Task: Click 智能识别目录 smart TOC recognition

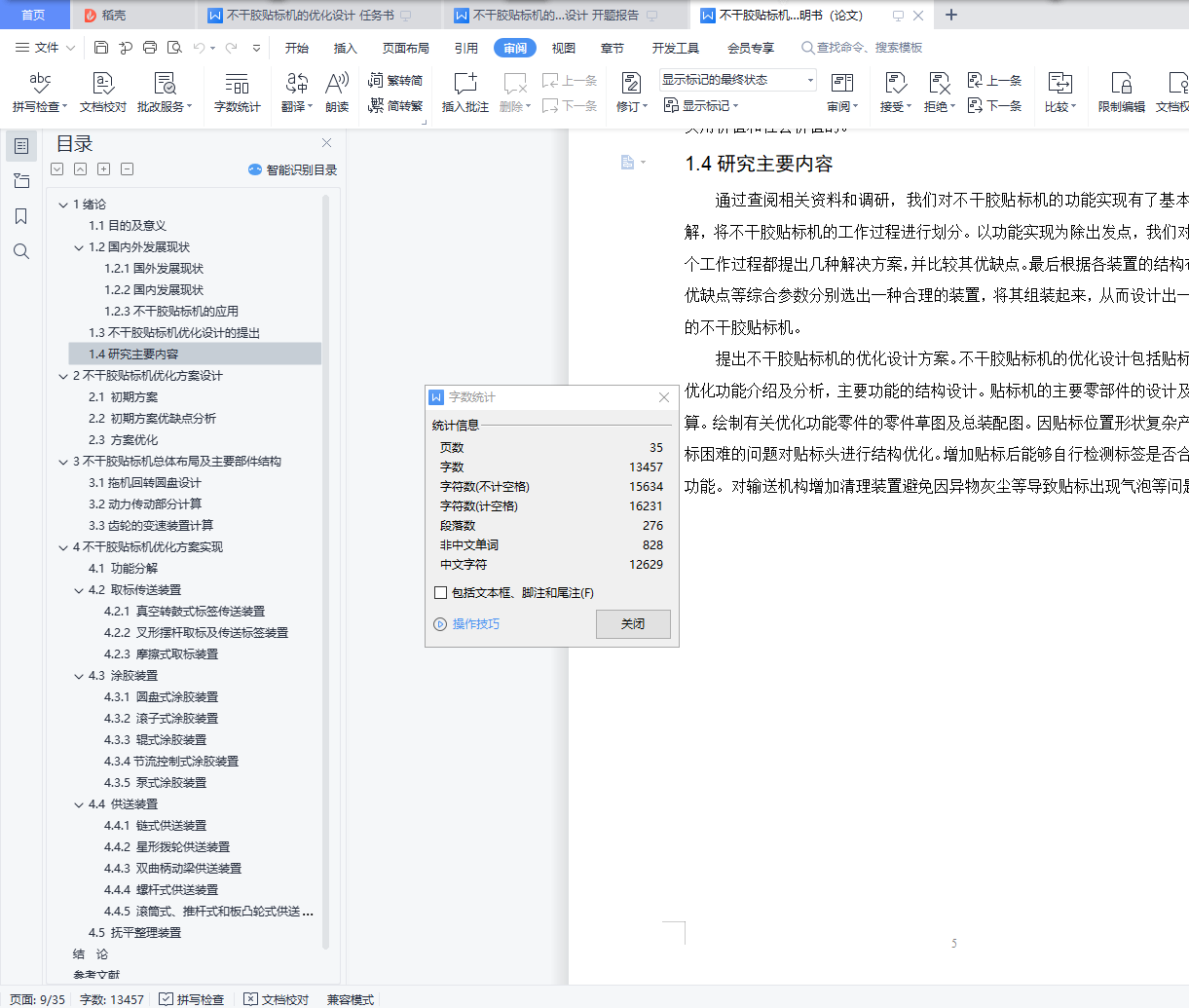Action: [292, 169]
